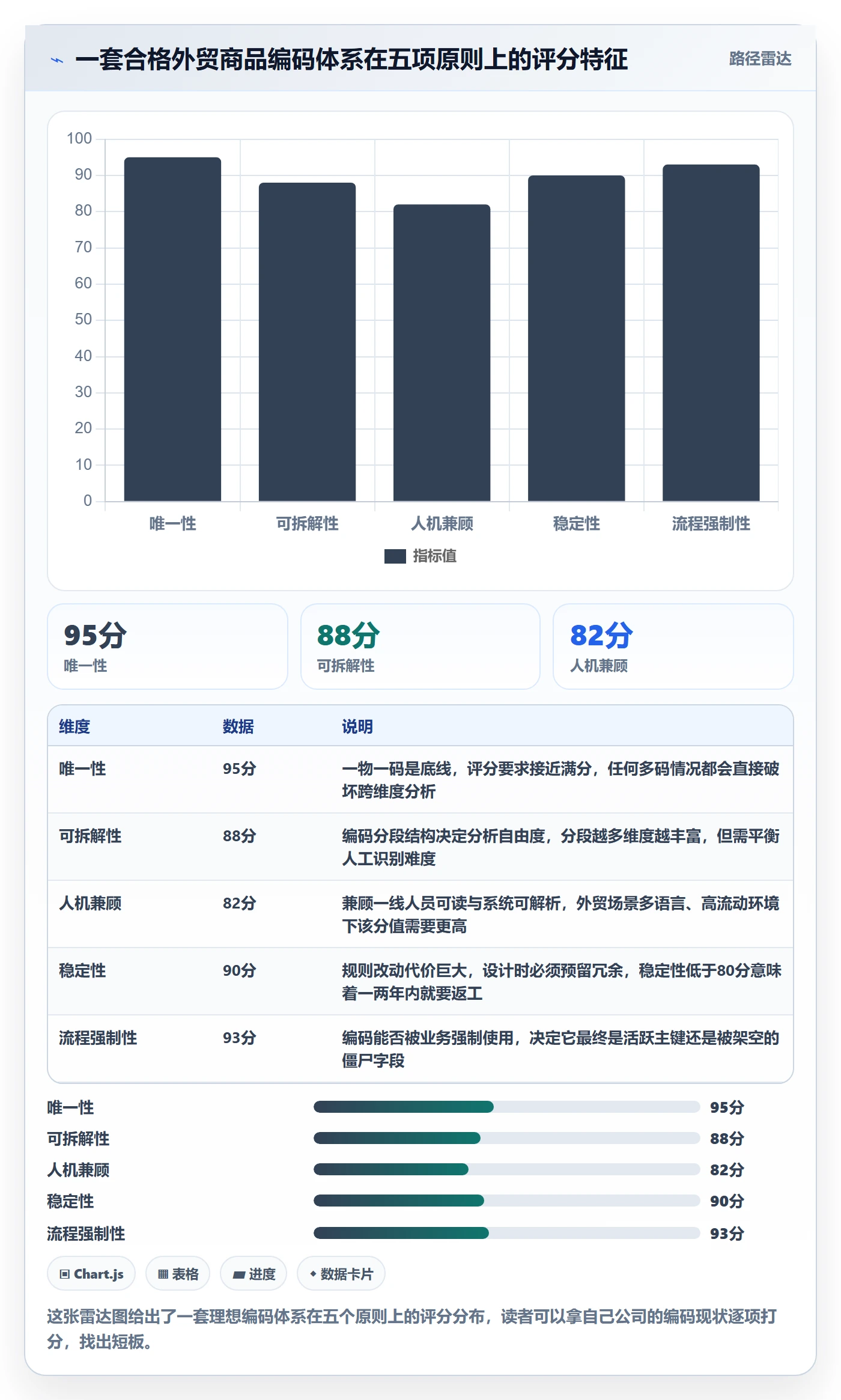Click the 93分 value in the table

pyautogui.click(x=240, y=1038)
